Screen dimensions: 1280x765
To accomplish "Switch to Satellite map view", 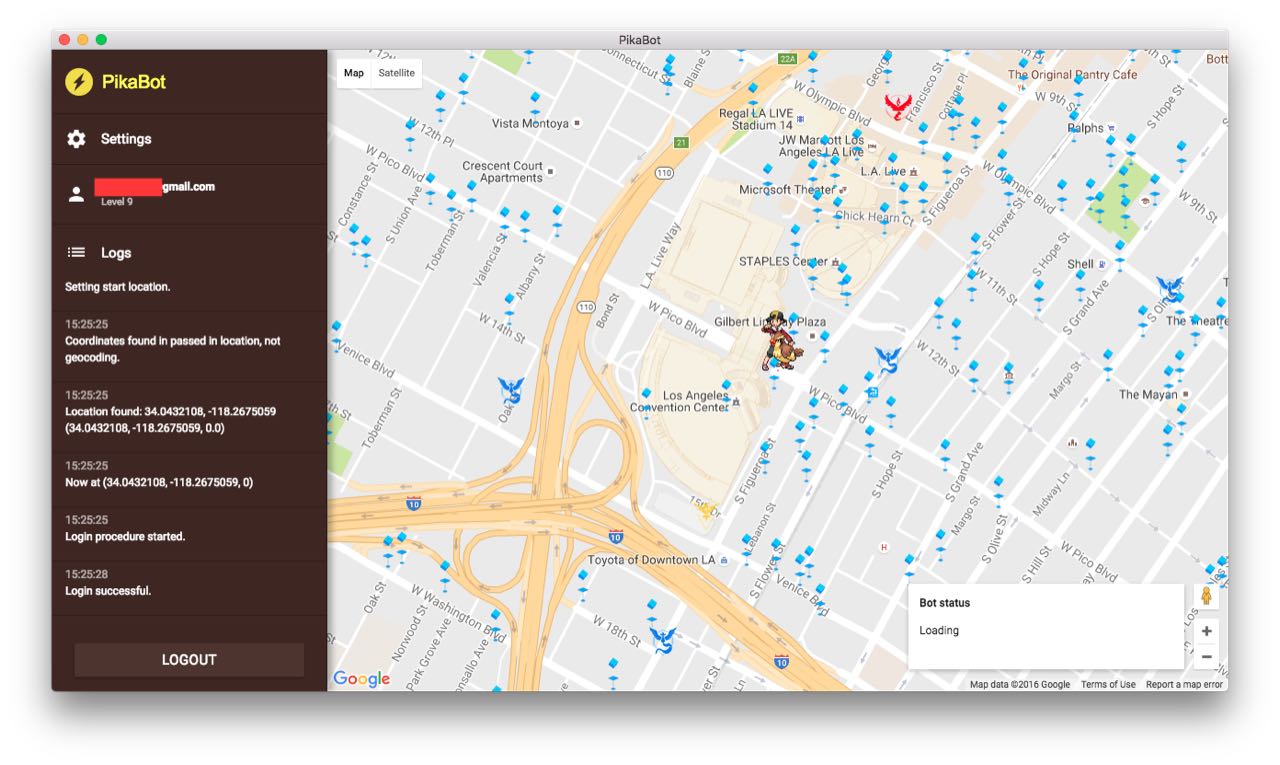I will [x=396, y=73].
